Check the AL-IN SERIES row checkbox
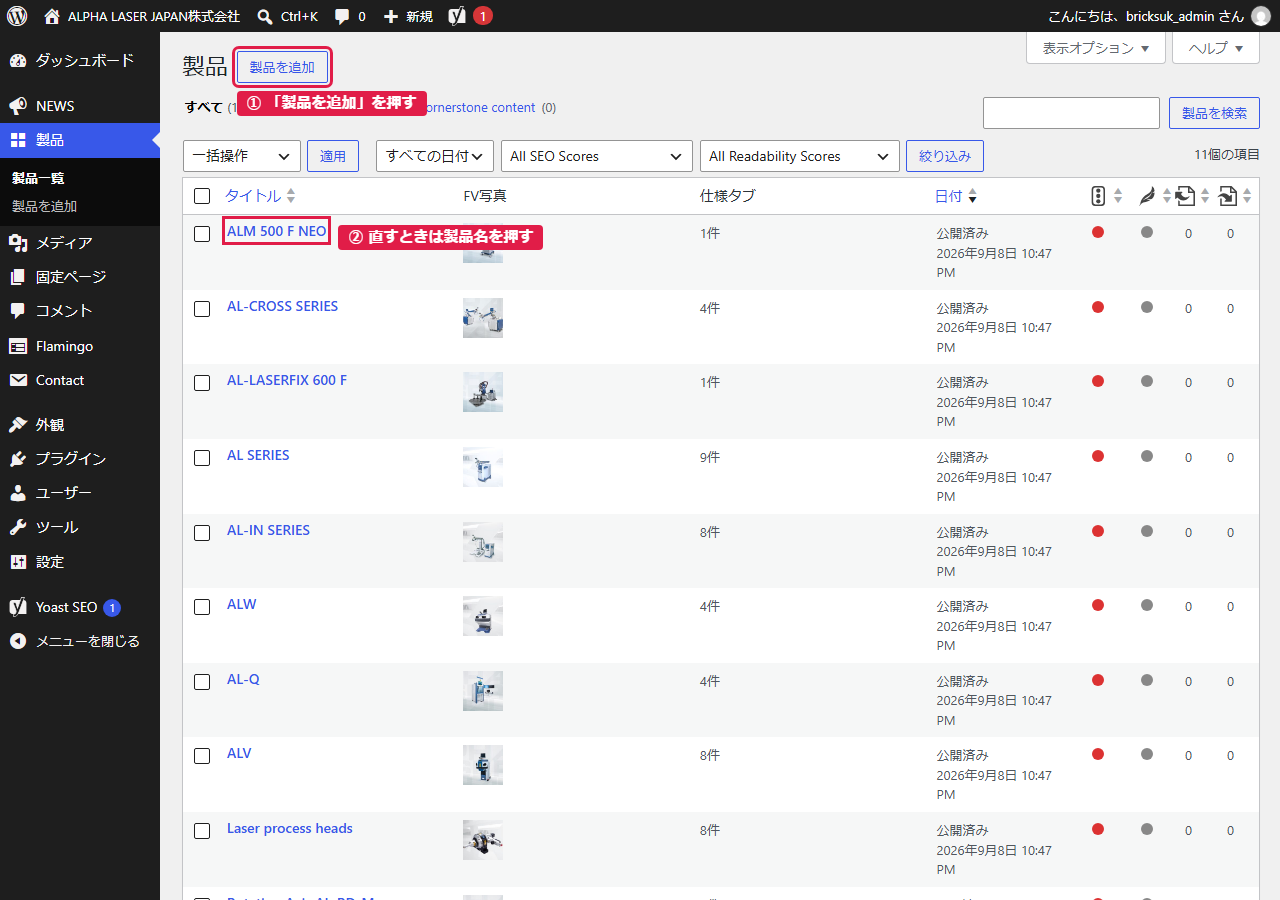 pos(202,533)
